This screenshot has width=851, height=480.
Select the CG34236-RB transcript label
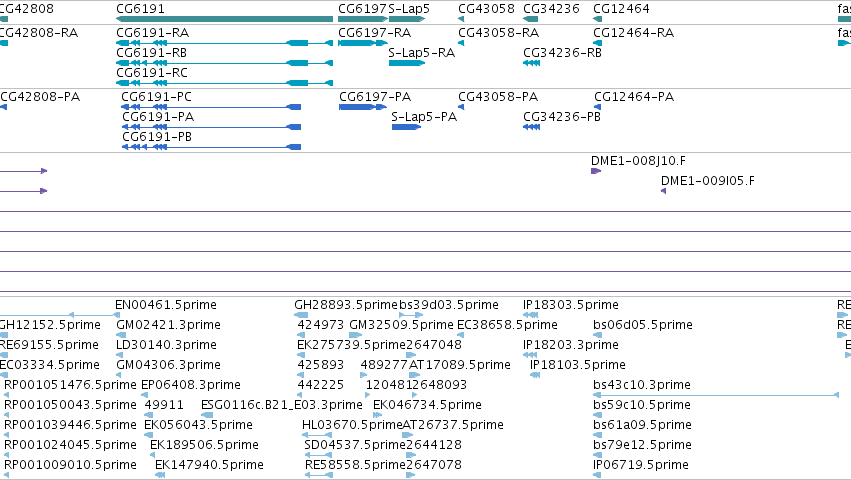(562, 53)
